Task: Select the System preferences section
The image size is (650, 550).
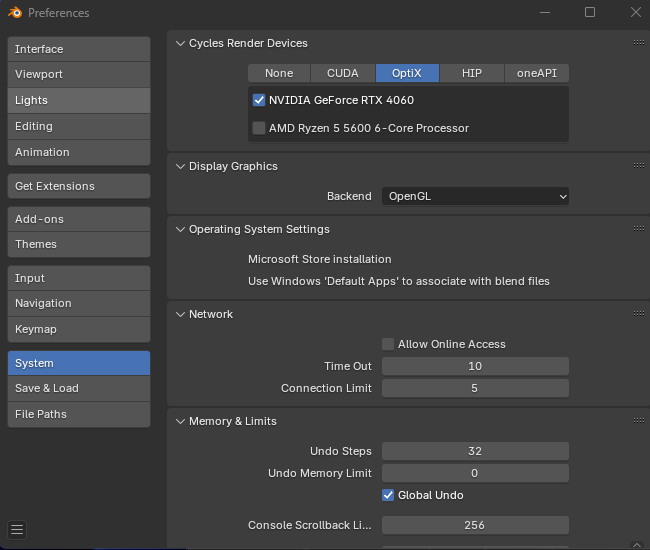Action: 79,363
